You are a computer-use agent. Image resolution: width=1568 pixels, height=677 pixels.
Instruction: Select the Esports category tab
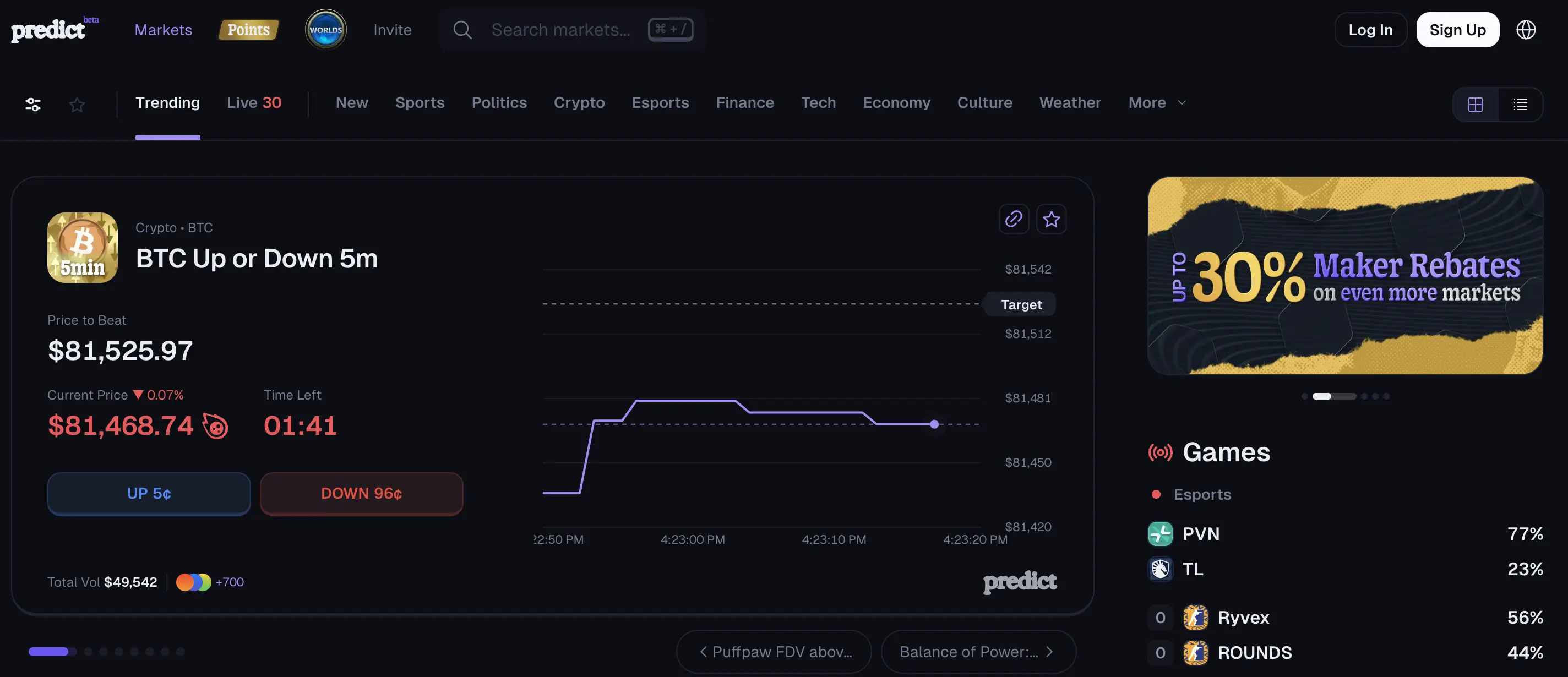tap(661, 103)
